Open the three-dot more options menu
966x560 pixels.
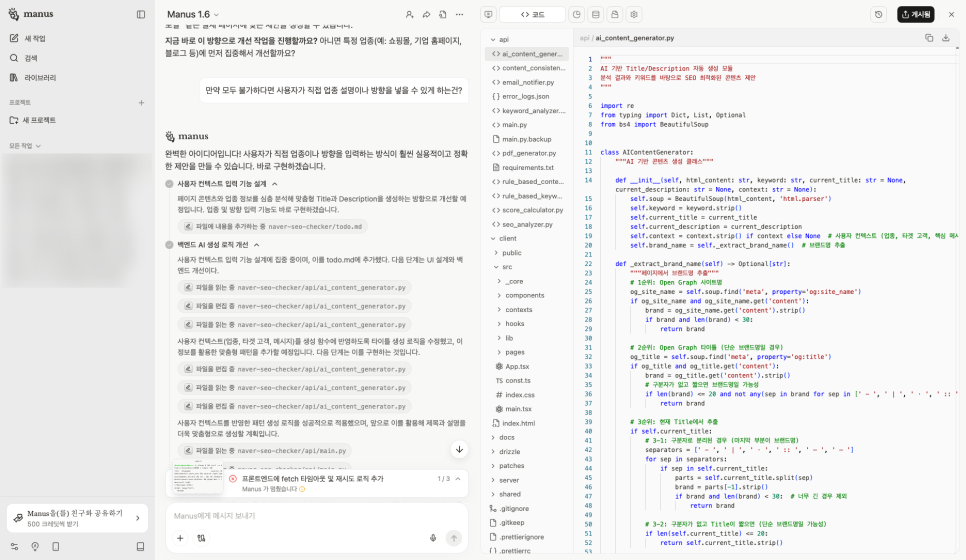(x=459, y=15)
